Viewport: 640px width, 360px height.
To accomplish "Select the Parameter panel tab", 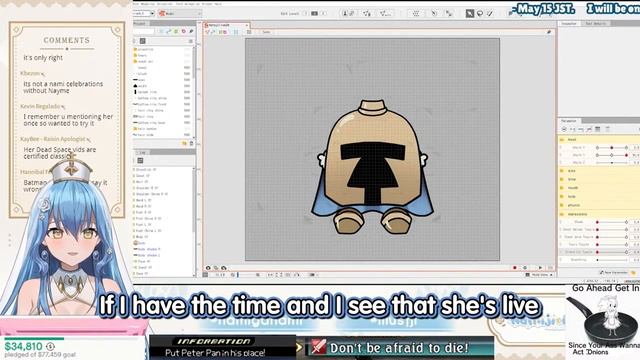I will [x=569, y=121].
